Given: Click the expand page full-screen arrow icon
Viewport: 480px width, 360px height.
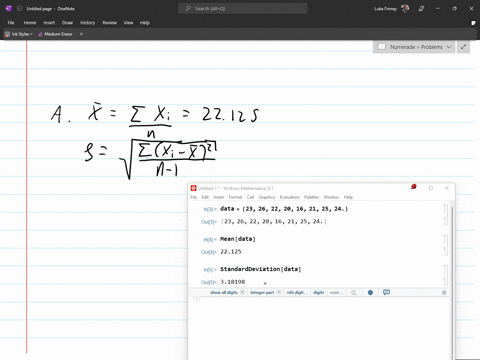Looking at the screenshot, I should click(463, 47).
